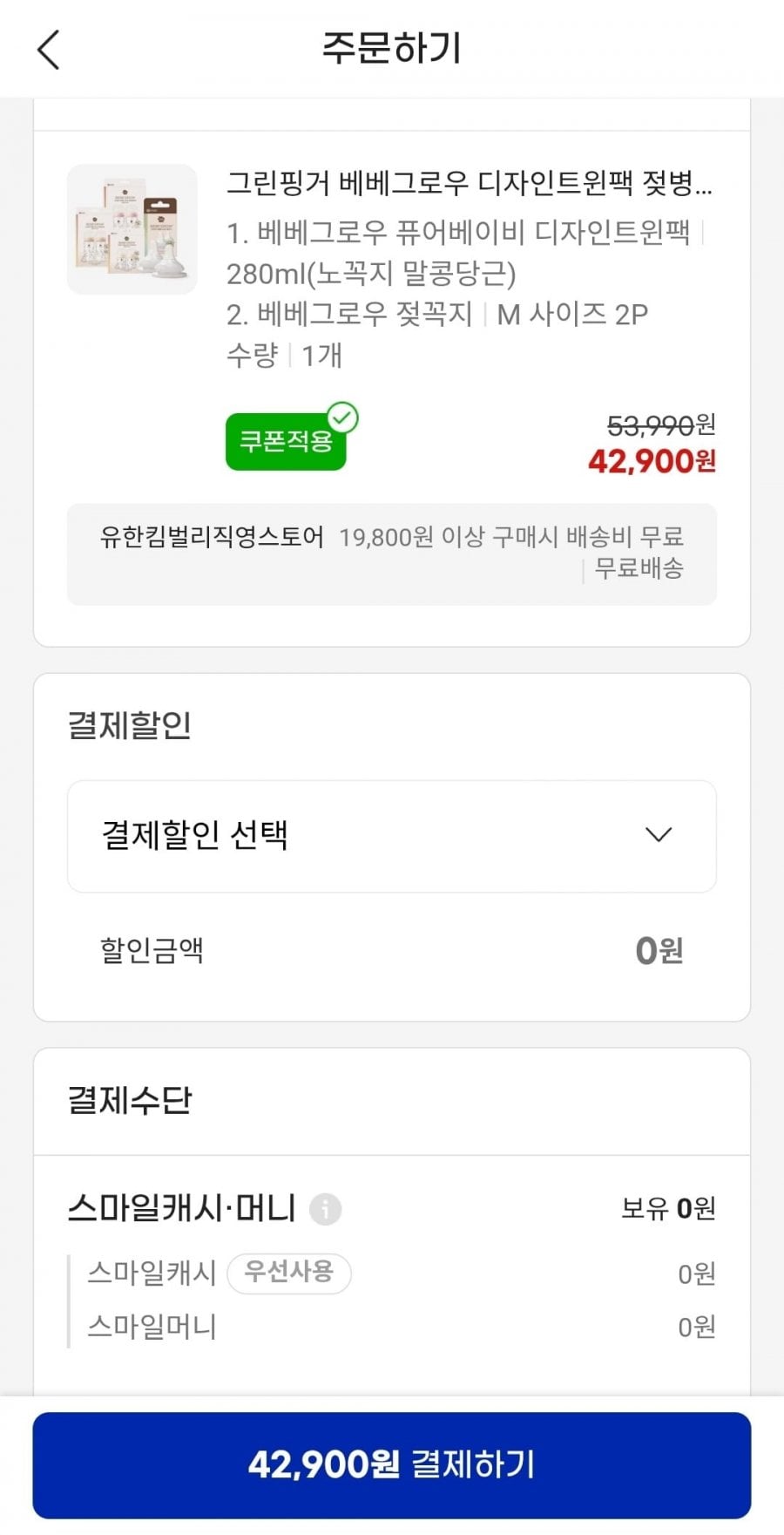Visit the 유한킴벌리직영스토어 store link

coord(212,537)
